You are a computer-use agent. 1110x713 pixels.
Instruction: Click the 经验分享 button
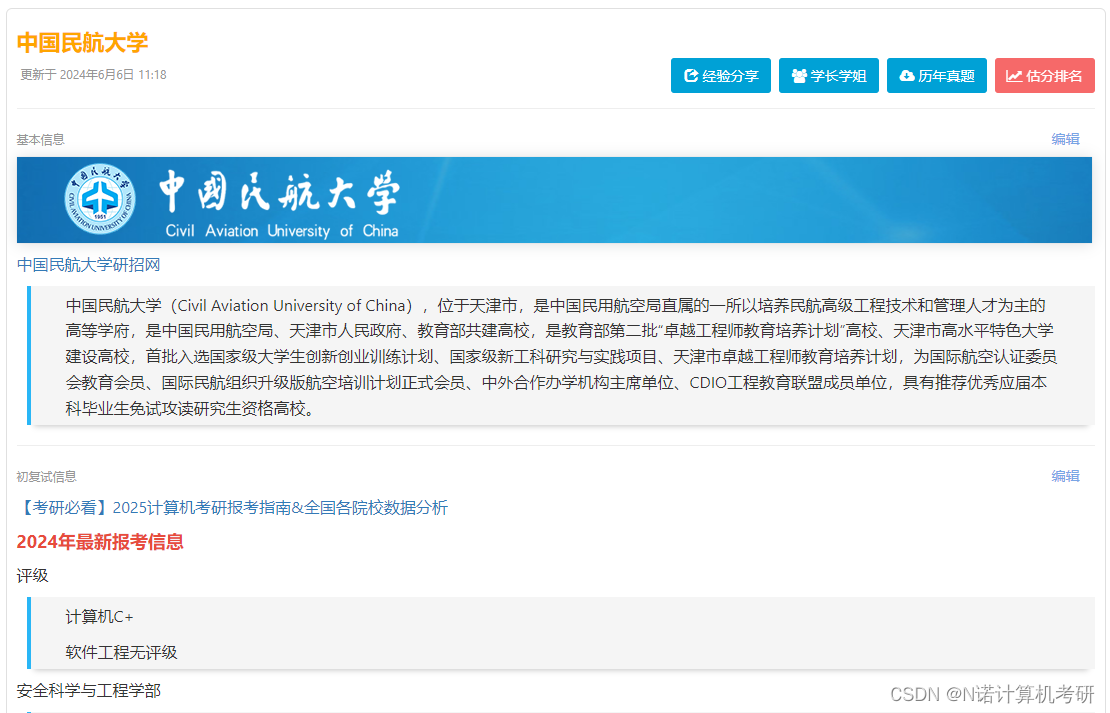(x=721, y=76)
